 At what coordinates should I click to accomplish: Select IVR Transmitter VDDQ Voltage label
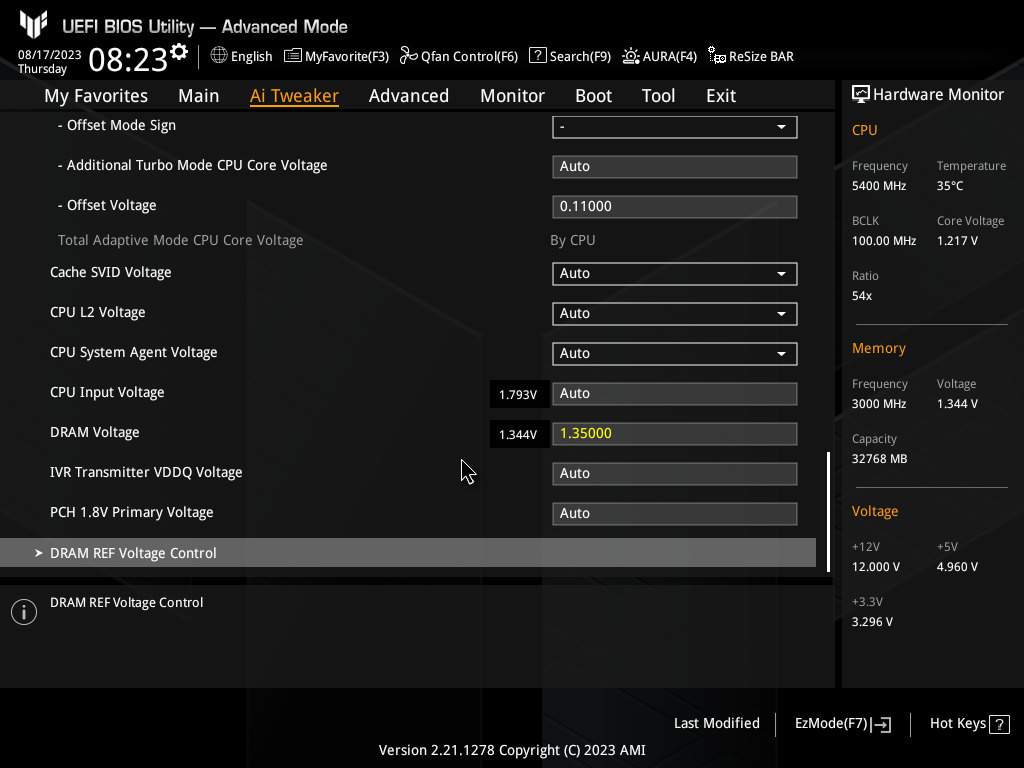[x=146, y=472]
